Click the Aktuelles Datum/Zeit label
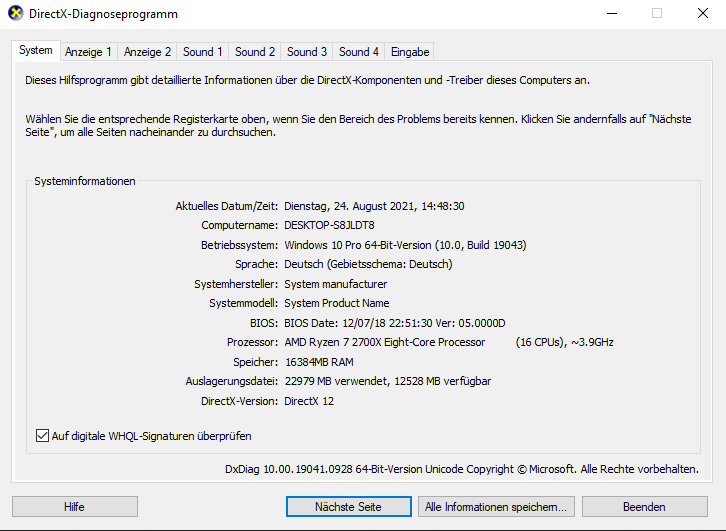This screenshot has width=726, height=531. click(x=226, y=206)
